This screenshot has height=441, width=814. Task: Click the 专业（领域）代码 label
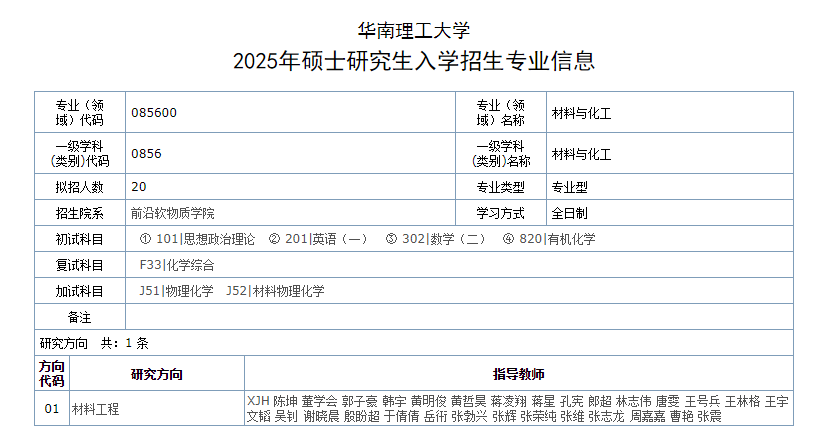point(80,113)
